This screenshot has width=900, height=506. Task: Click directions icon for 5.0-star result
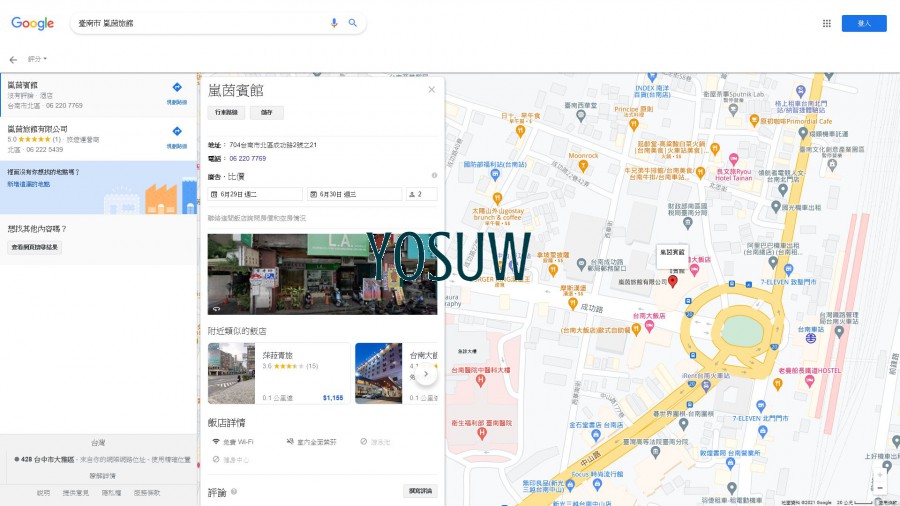(x=177, y=131)
